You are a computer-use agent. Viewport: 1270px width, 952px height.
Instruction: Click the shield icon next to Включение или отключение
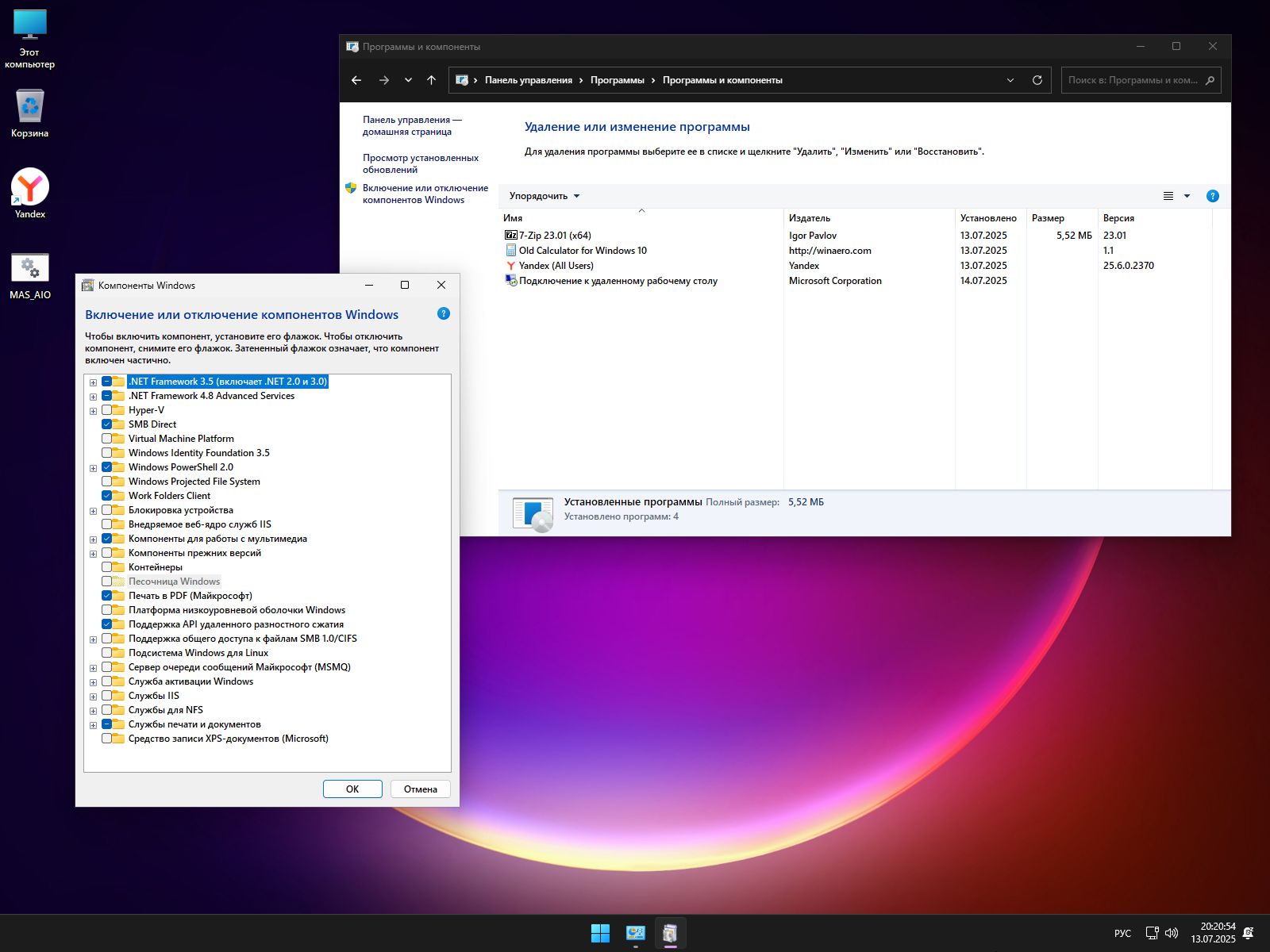coord(351,188)
